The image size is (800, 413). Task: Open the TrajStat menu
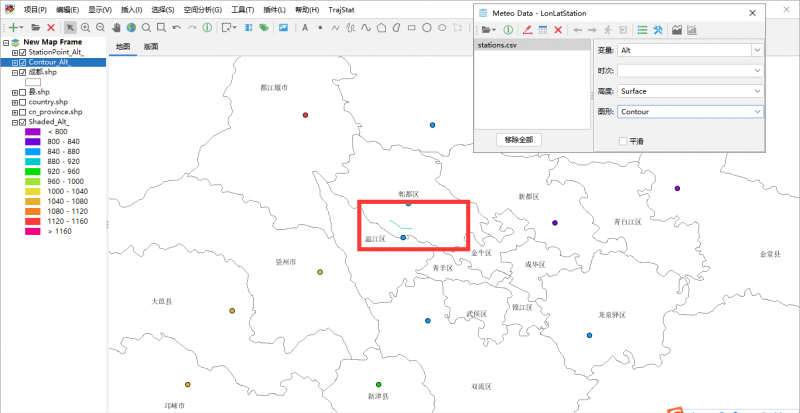[x=342, y=8]
